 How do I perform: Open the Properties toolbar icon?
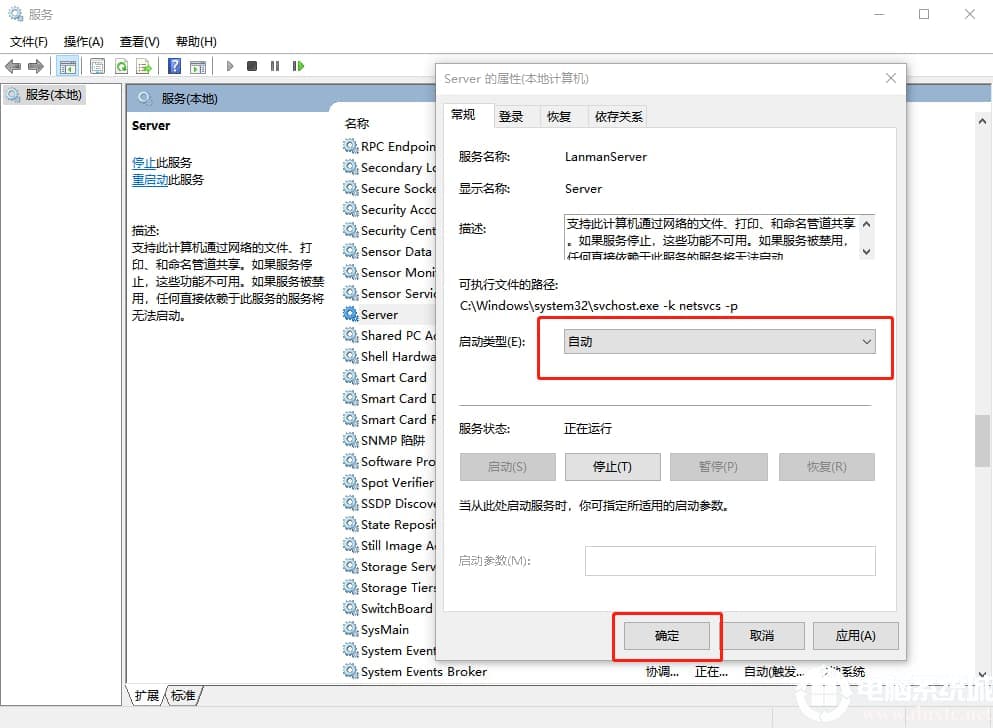pyautogui.click(x=98, y=66)
